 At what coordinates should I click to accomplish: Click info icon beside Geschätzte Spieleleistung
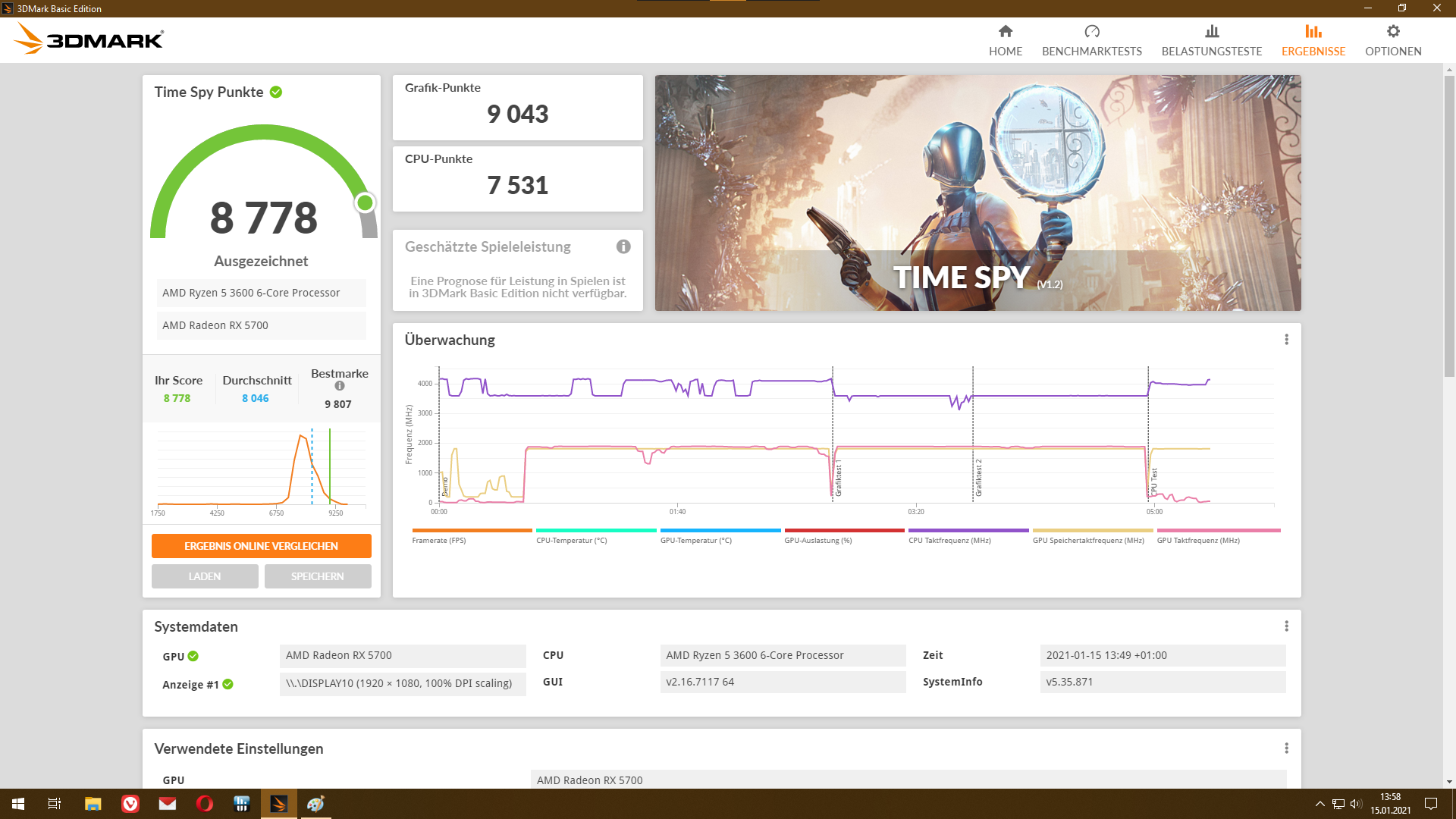click(x=623, y=246)
